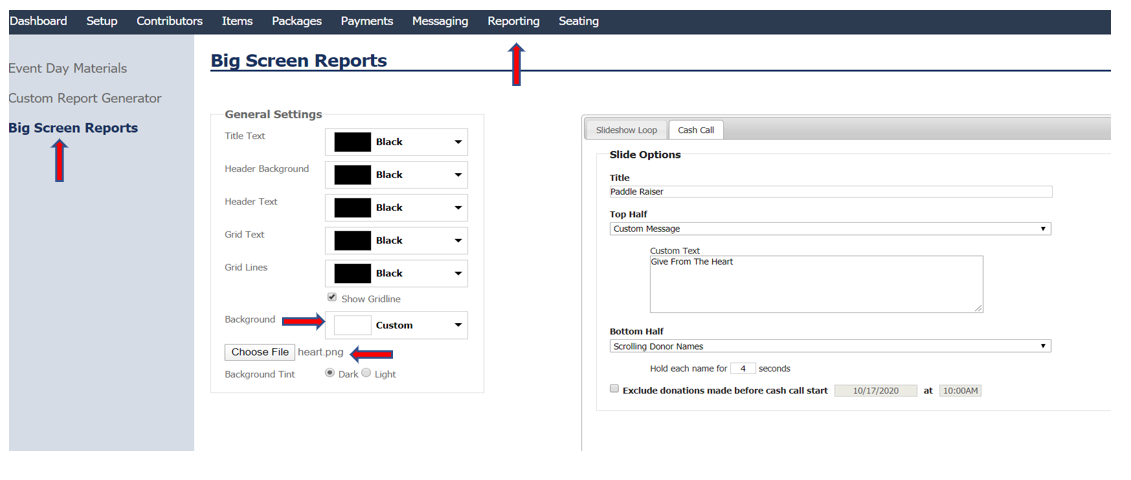The image size is (1131, 480).
Task: Open the Seating menu
Action: (578, 21)
